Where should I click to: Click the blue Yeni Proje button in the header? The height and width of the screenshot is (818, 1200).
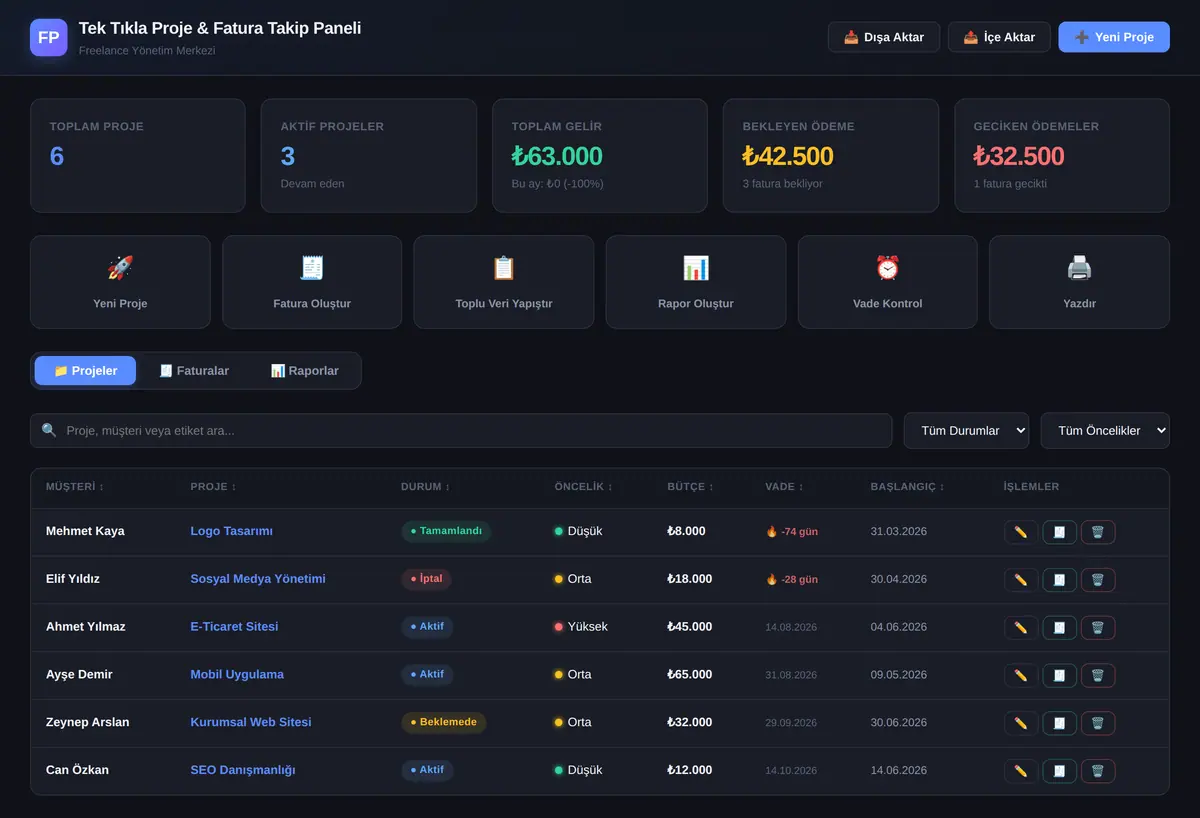1114,37
